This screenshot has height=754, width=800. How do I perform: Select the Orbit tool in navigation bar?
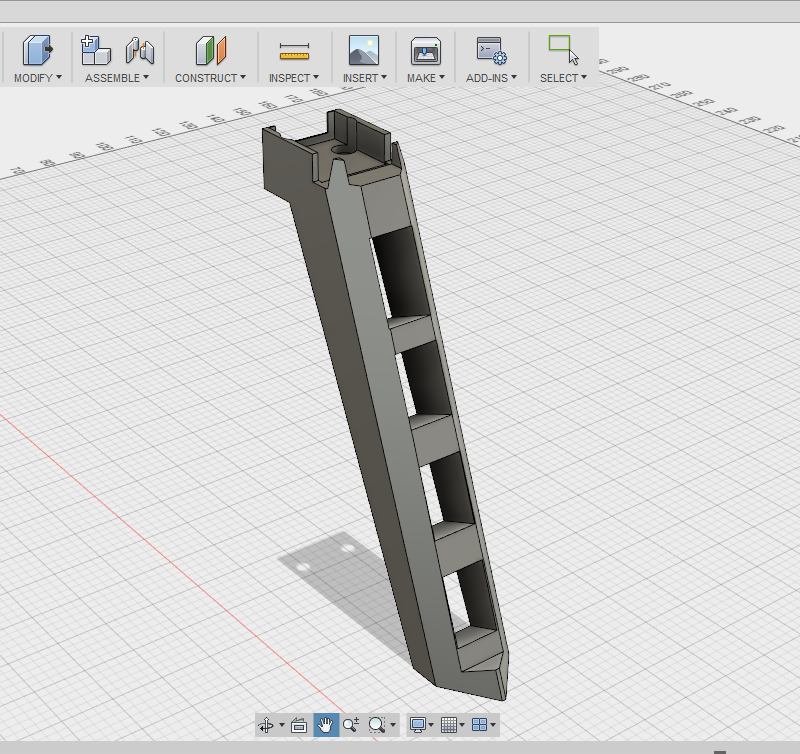(266, 725)
